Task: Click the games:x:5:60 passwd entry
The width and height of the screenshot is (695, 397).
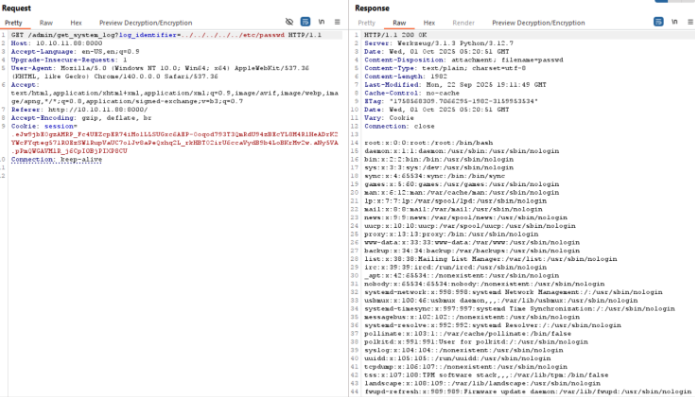Action: coord(461,184)
